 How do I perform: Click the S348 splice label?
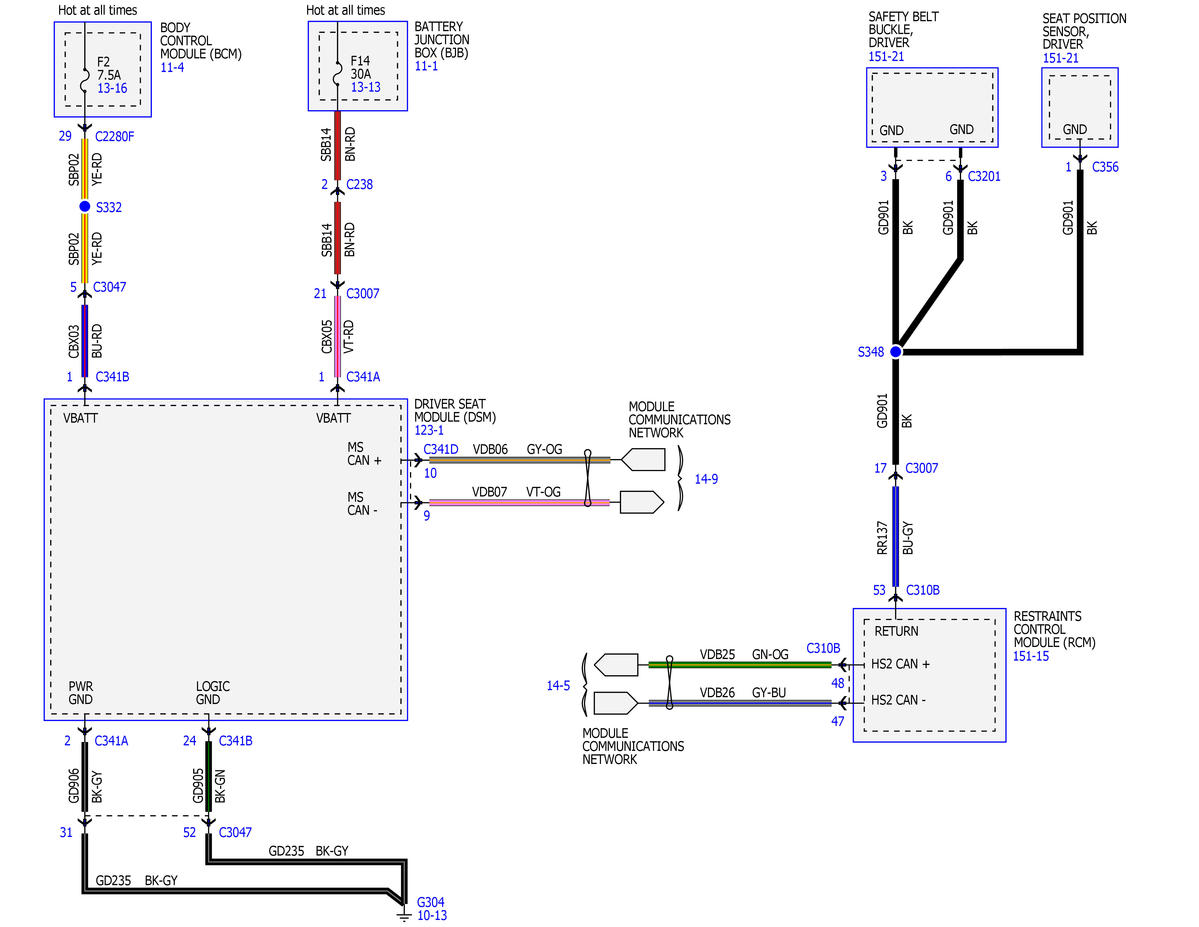[x=871, y=352]
